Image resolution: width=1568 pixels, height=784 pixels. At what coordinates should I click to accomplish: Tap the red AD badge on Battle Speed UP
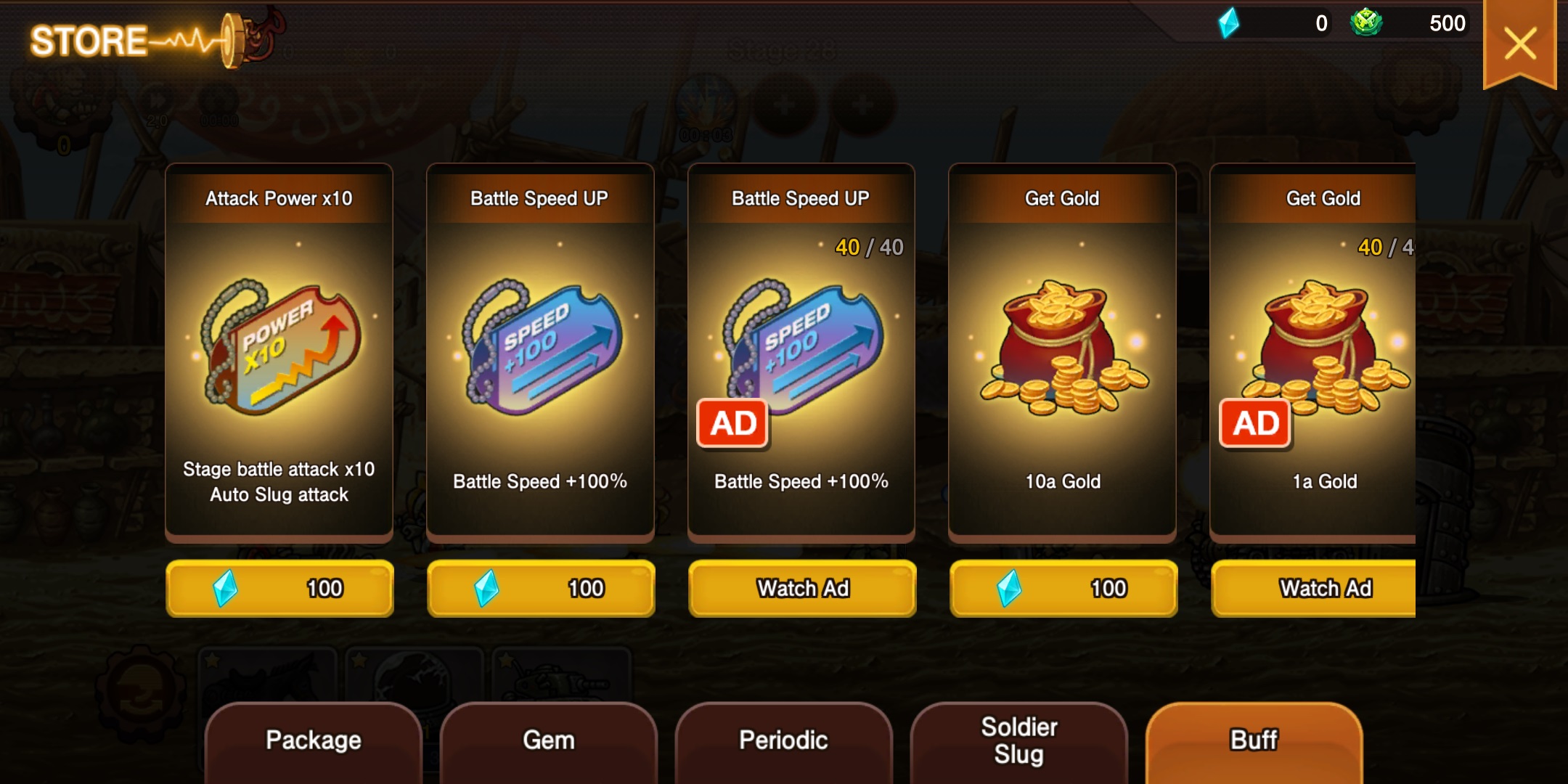[732, 423]
